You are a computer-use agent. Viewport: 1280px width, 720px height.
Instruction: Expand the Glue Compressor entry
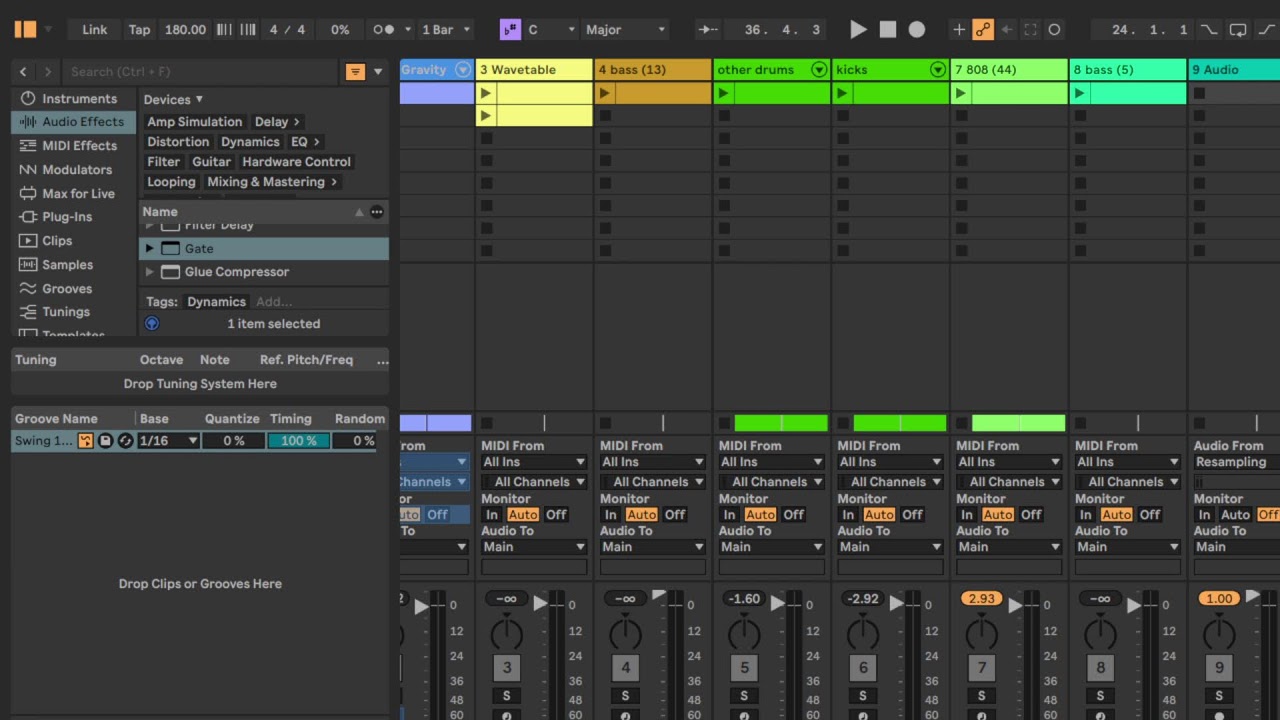(x=150, y=271)
